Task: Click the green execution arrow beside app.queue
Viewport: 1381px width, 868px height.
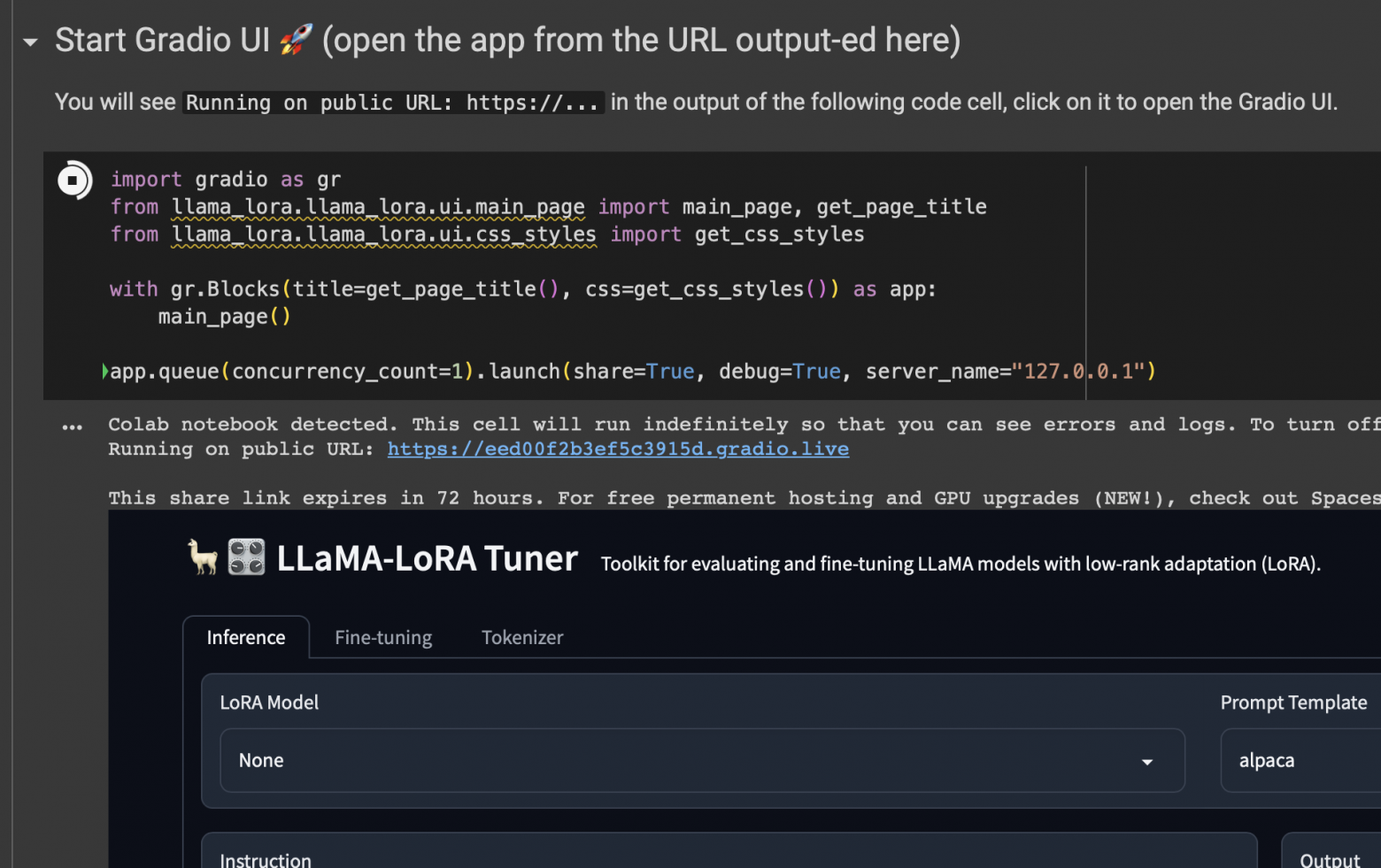Action: (x=105, y=372)
